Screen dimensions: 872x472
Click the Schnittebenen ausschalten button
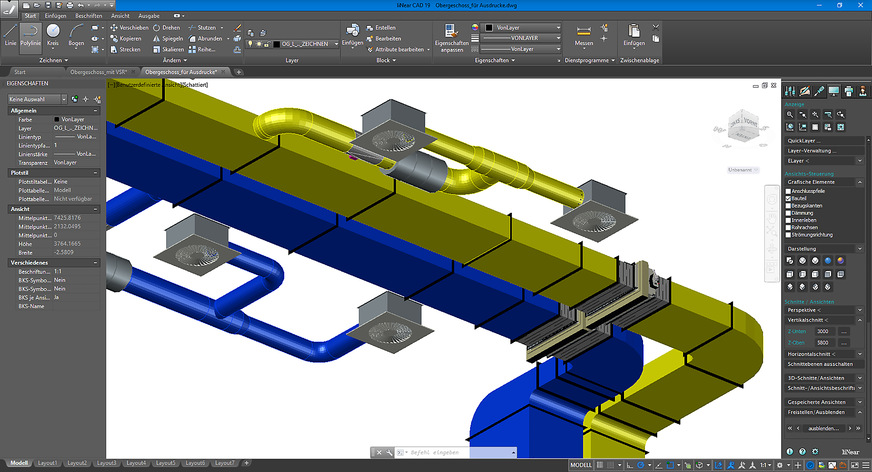point(824,364)
